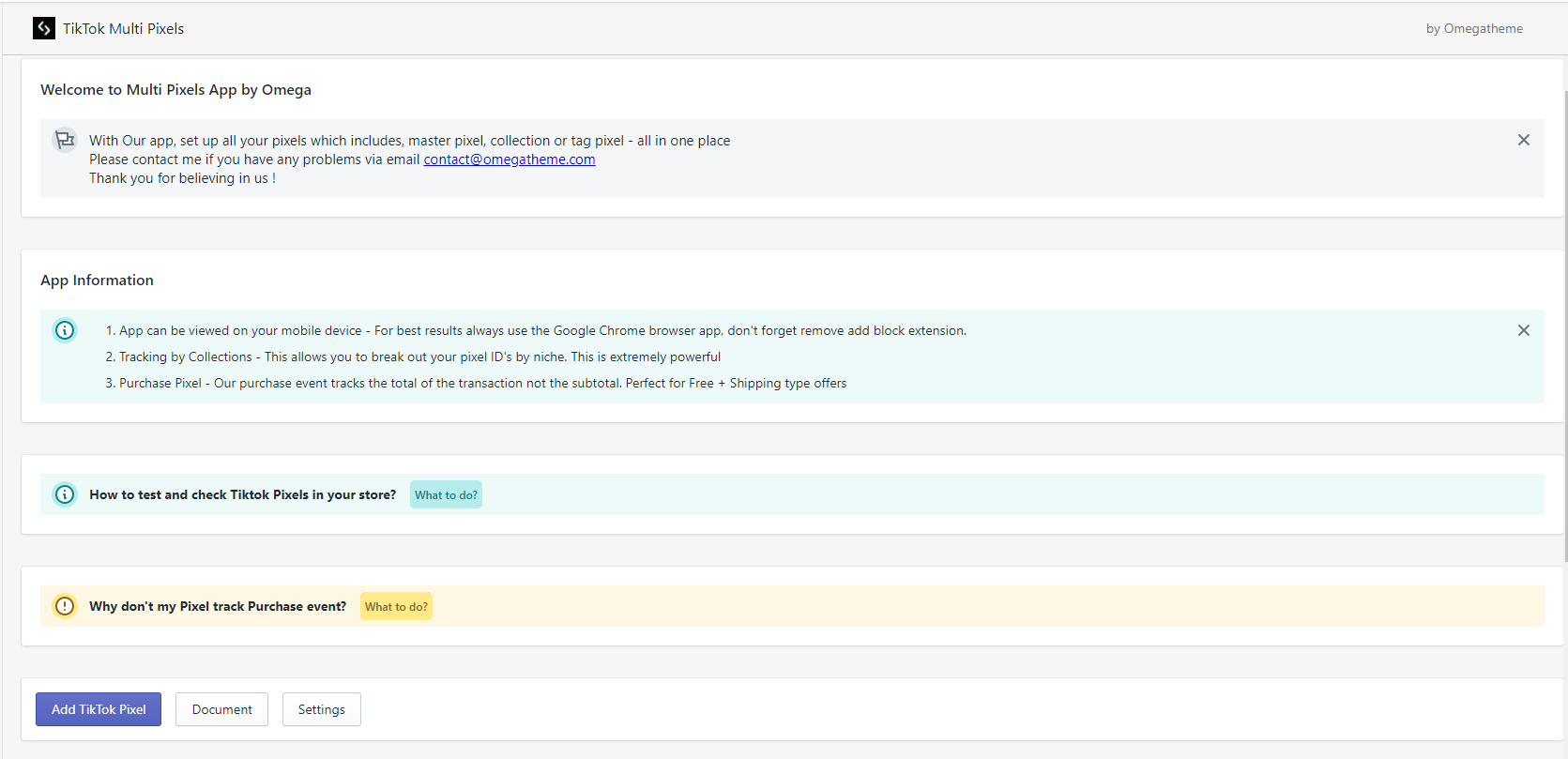Open yellow 'What to do?' for Purchase event
This screenshot has height=759, width=1568.
pos(396,607)
